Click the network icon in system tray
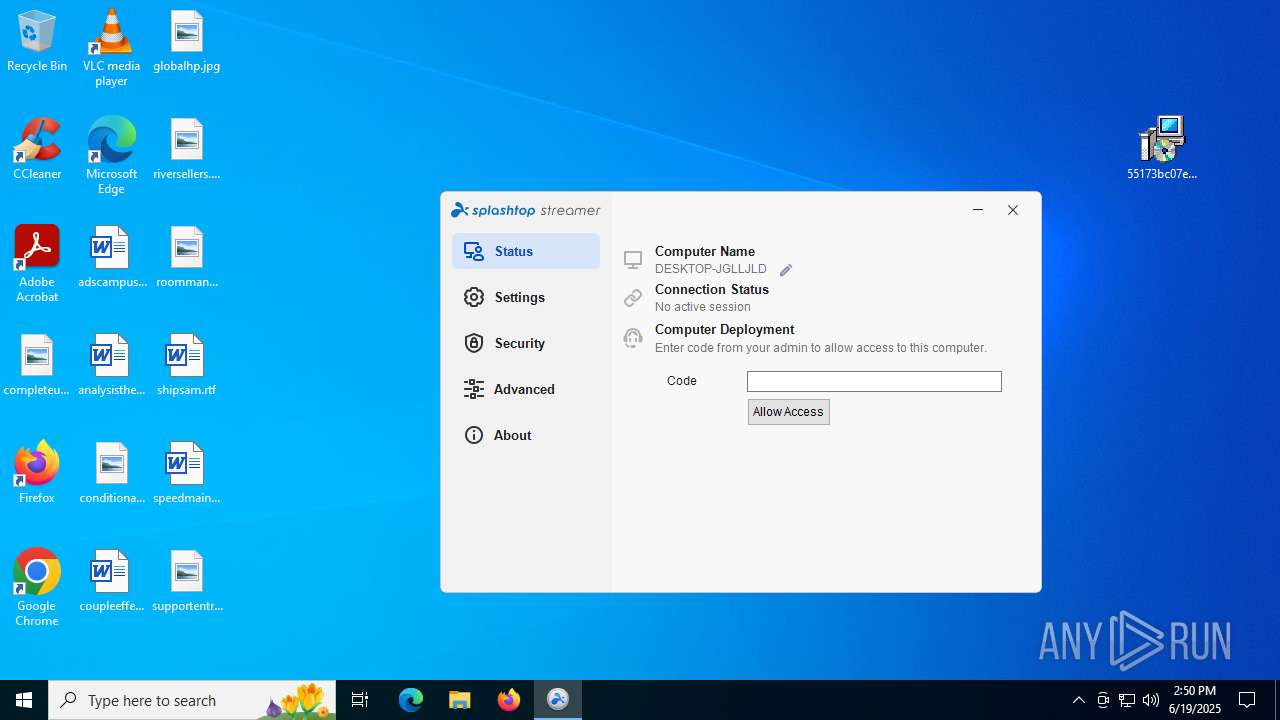The image size is (1280, 720). tap(1127, 700)
